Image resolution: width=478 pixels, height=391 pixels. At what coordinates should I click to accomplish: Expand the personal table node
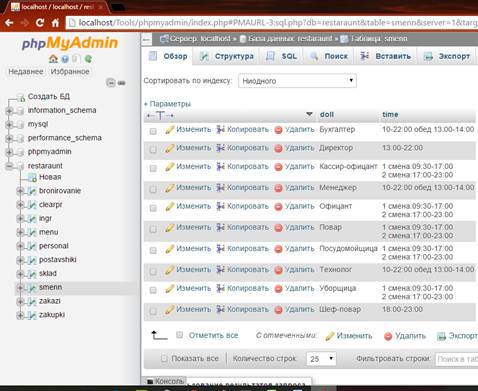click(20, 246)
